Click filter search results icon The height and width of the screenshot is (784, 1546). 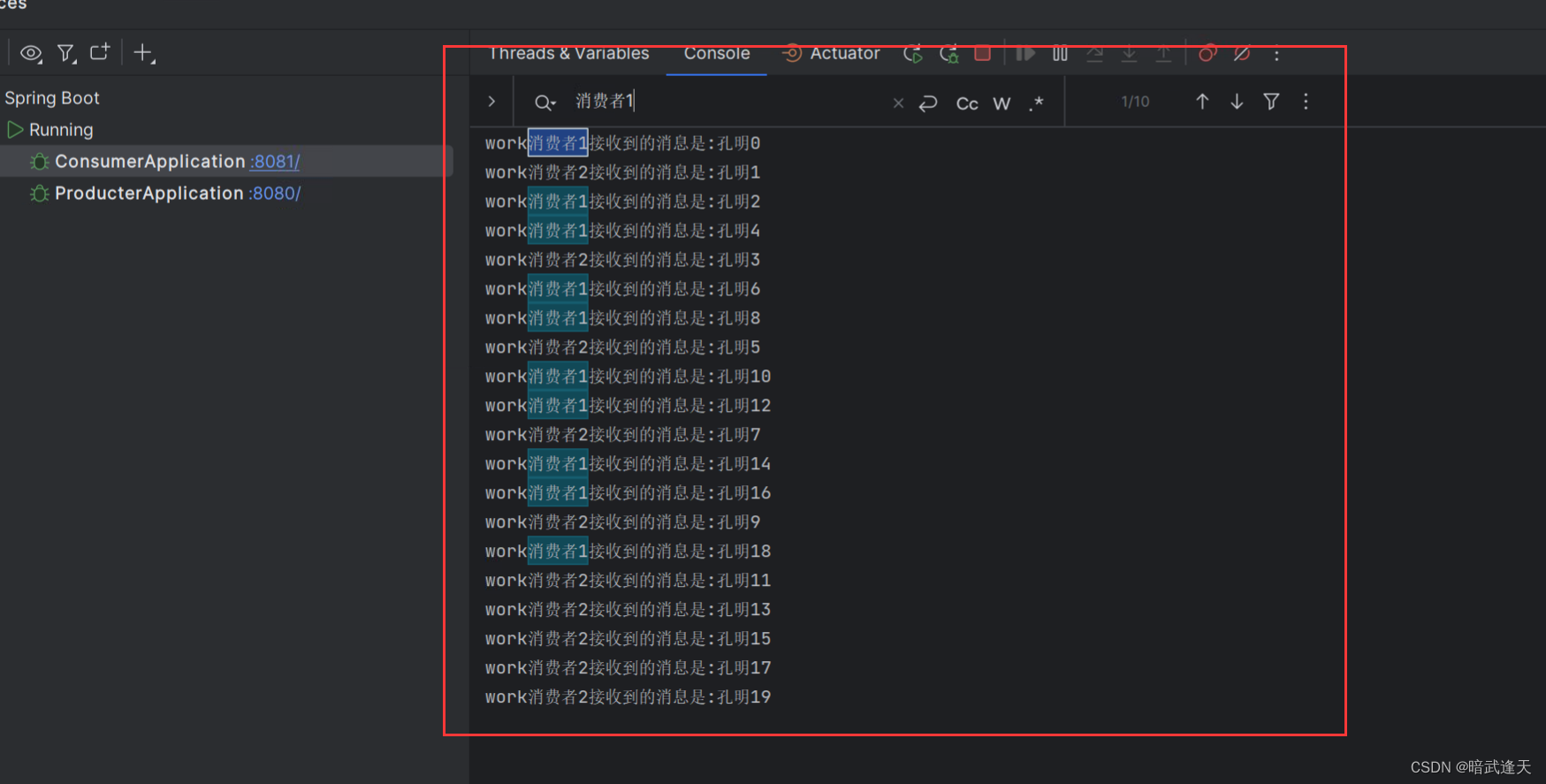[x=1271, y=102]
